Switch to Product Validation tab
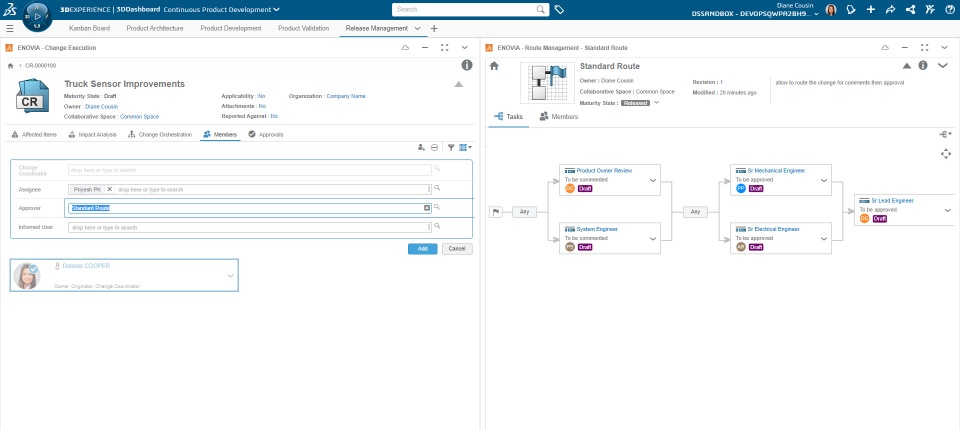960x430 pixels. pos(303,28)
